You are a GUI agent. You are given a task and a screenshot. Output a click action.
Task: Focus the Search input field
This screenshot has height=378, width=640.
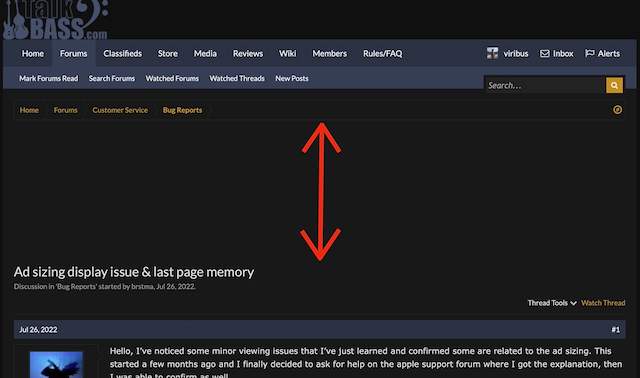[x=544, y=85]
